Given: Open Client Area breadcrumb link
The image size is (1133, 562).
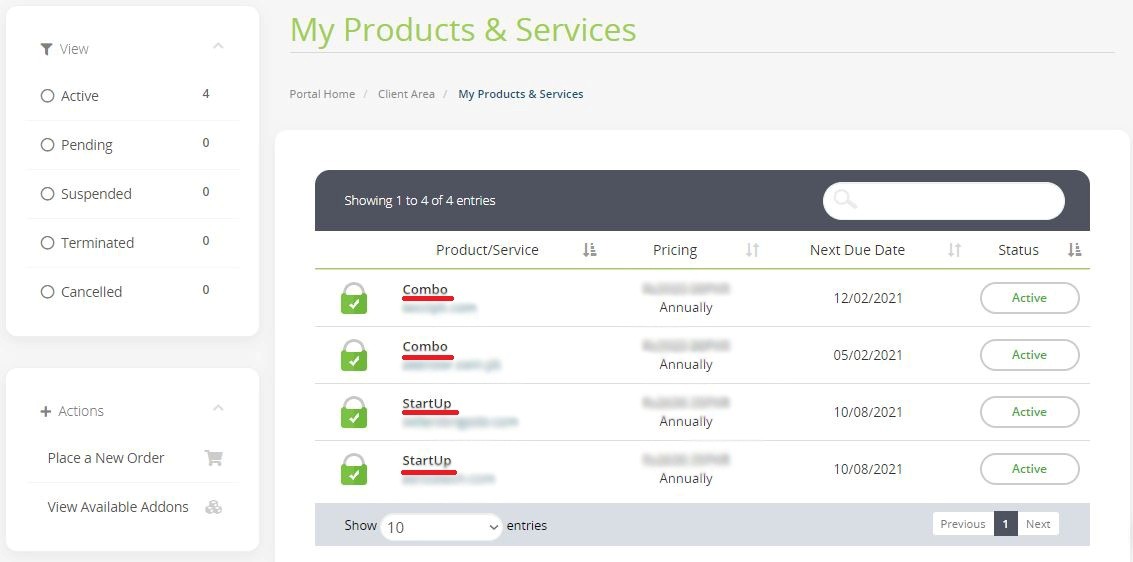Looking at the screenshot, I should [406, 94].
